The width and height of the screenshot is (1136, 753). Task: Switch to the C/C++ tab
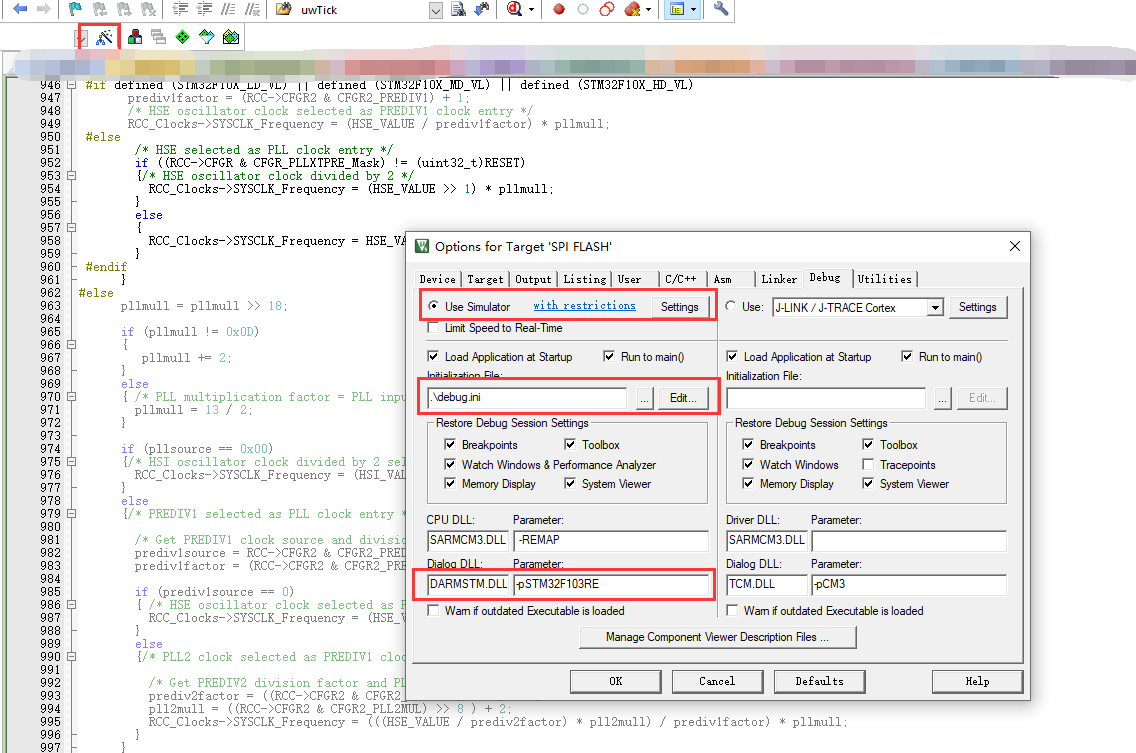pos(680,279)
